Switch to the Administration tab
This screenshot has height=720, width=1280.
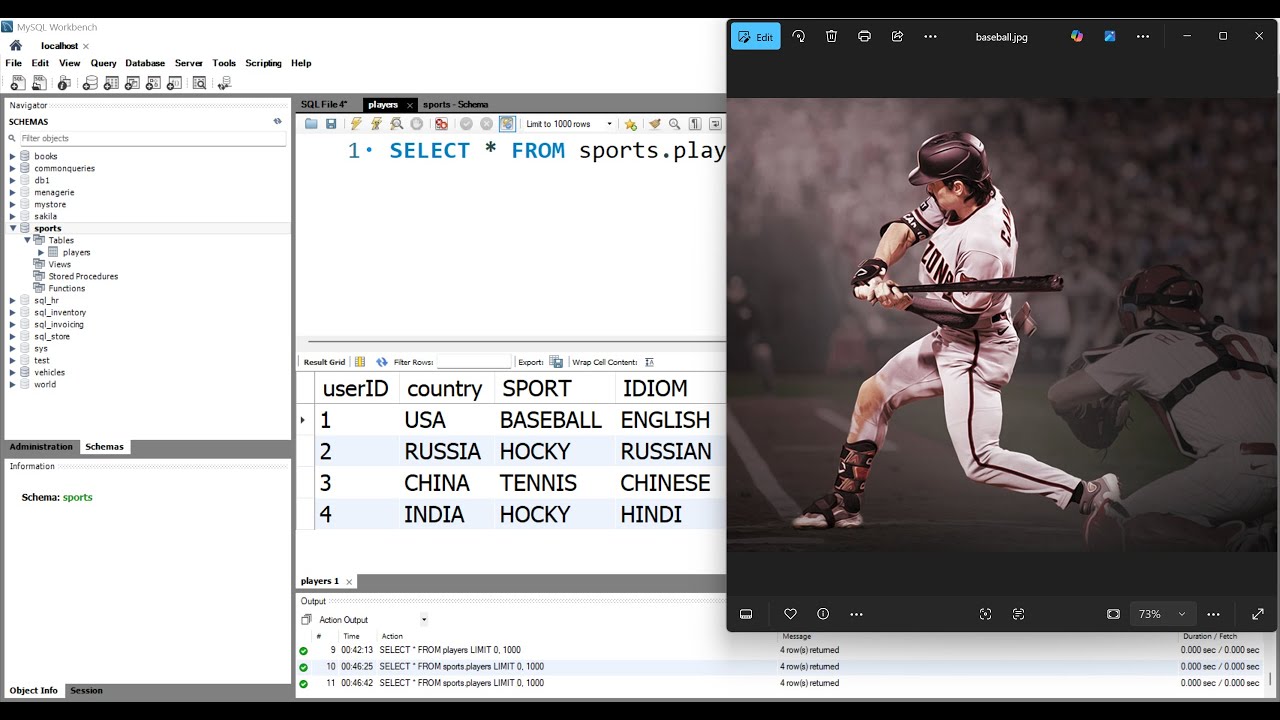click(x=41, y=447)
